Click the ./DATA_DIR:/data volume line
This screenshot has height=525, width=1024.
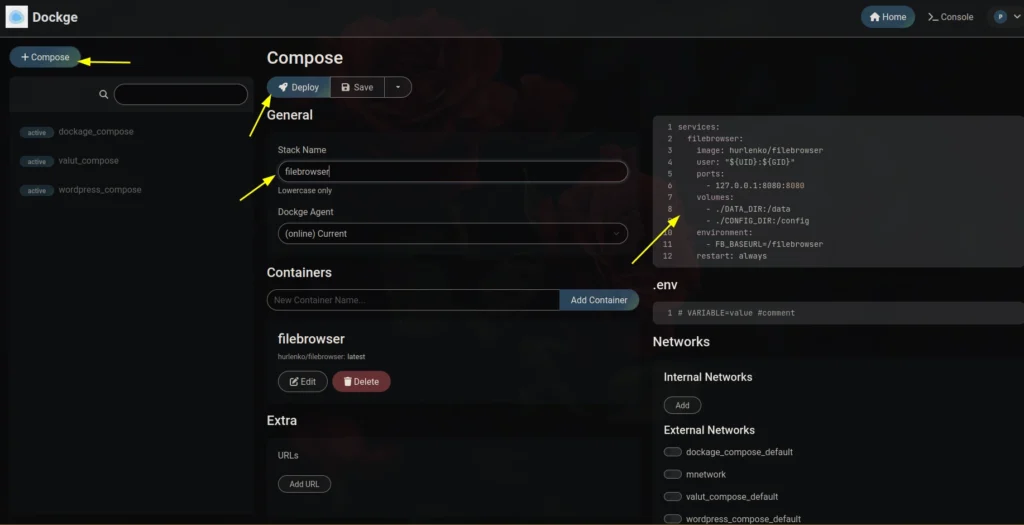748,209
